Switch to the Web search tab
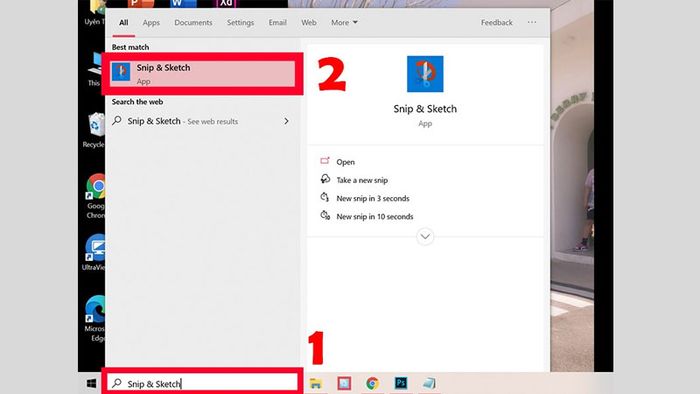700x394 pixels. [308, 22]
